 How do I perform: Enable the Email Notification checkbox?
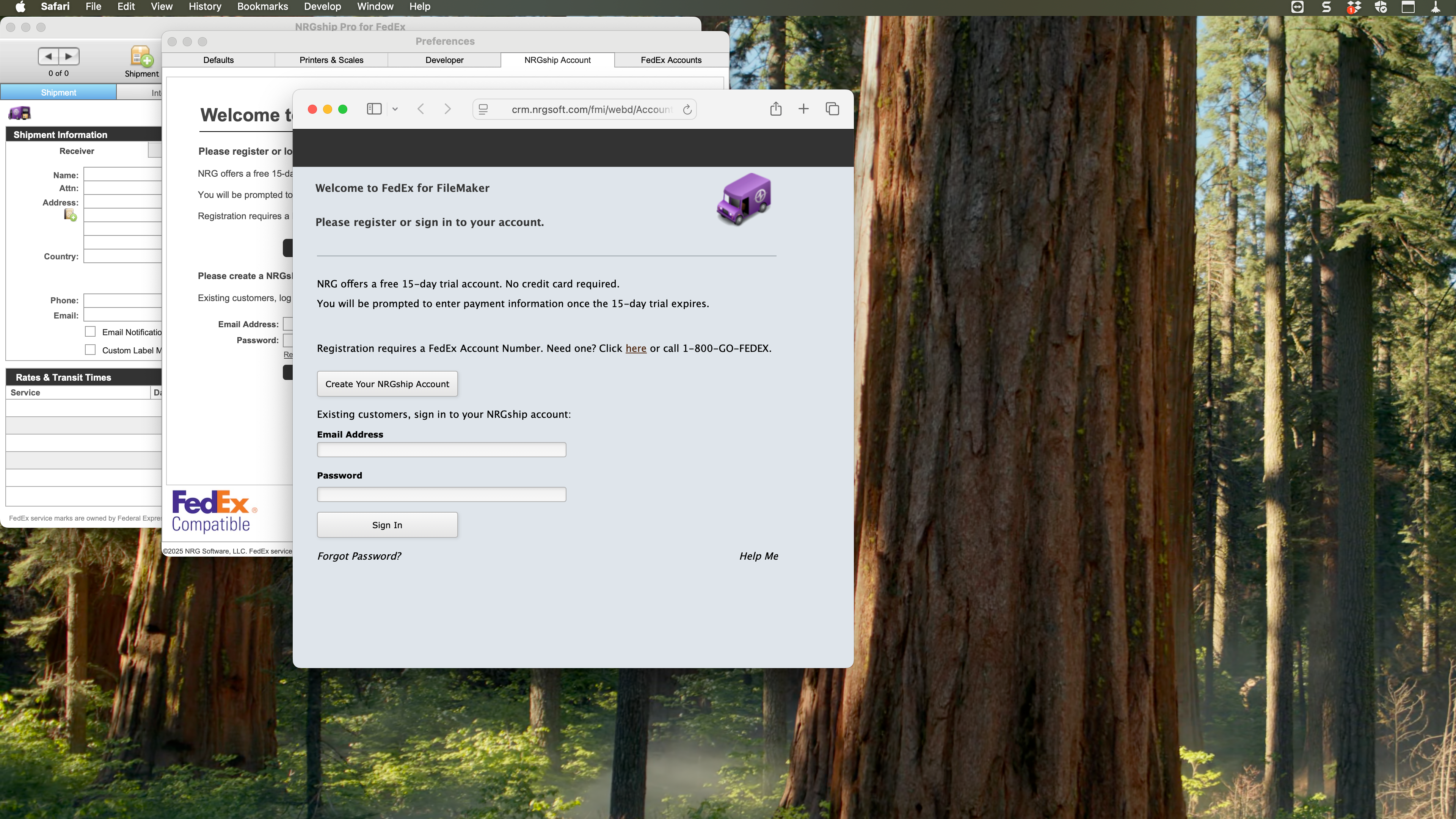click(91, 332)
